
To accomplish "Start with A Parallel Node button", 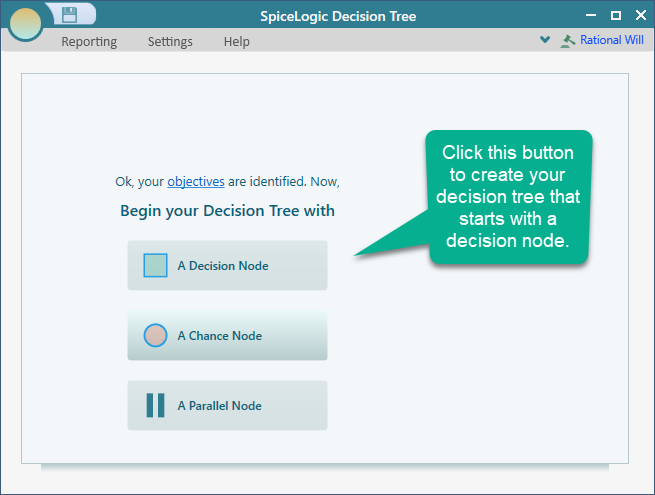I will coord(227,405).
